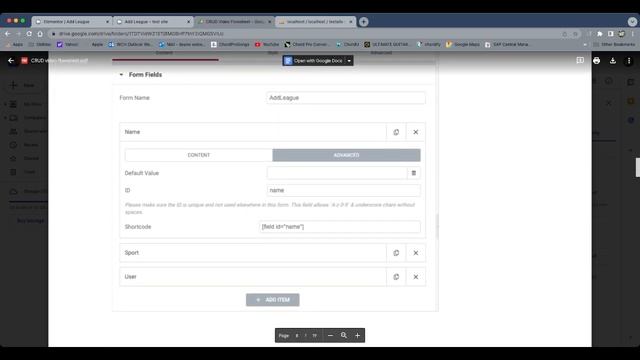Remove the Sport form field
This screenshot has height=360, width=640.
tap(416, 253)
